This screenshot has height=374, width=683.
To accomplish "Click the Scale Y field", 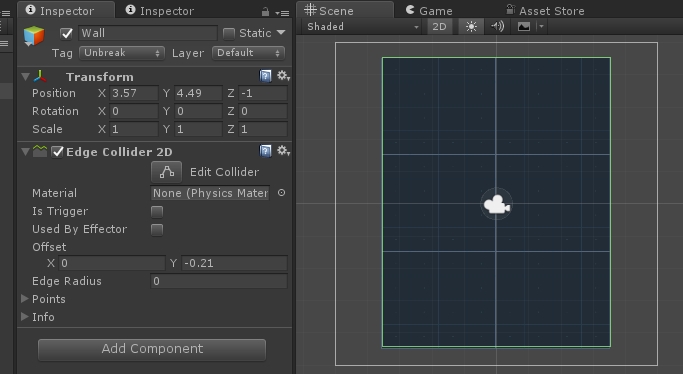I will (x=198, y=129).
